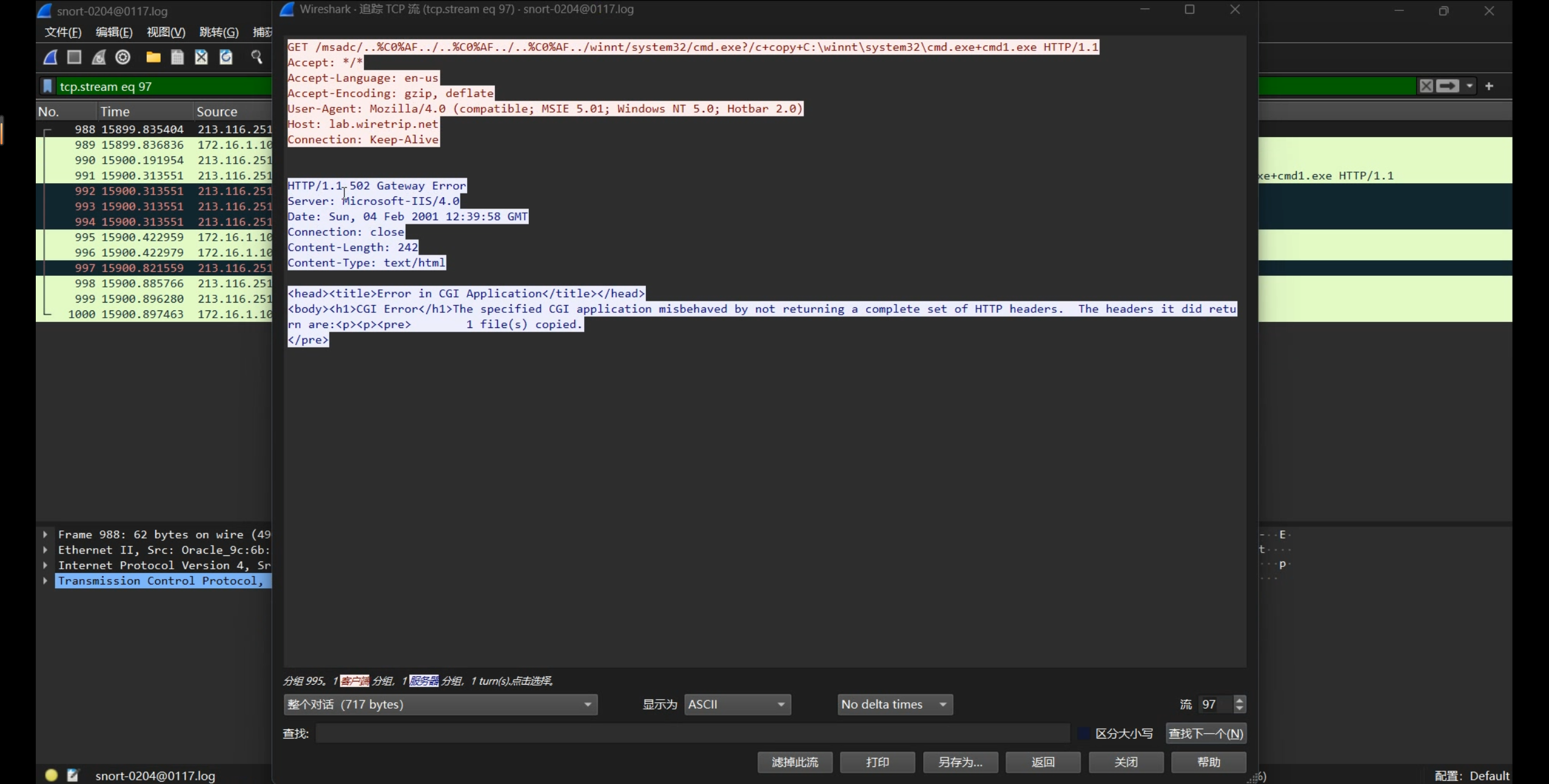
Task: Click the 另存为... button
Action: click(960, 762)
